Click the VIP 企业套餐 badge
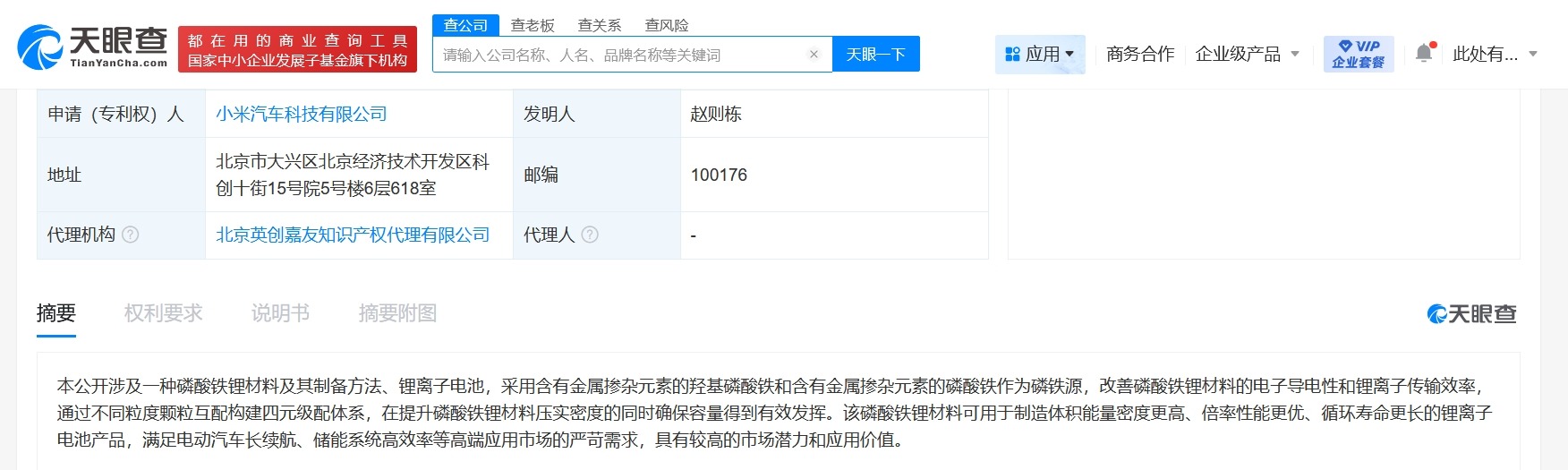The width and height of the screenshot is (1568, 470). click(x=1358, y=54)
